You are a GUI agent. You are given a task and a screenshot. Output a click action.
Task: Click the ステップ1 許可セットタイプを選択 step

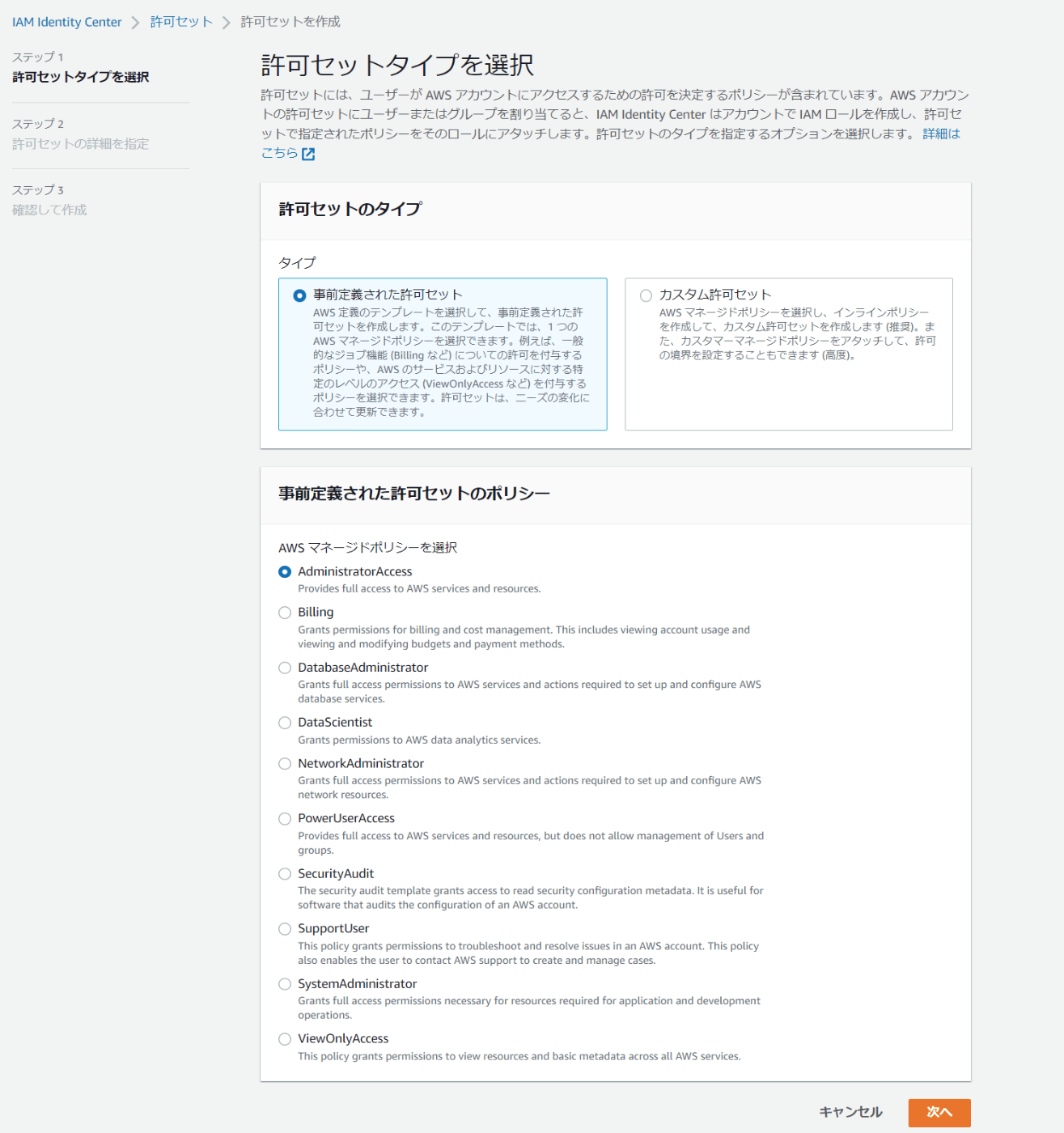80,67
